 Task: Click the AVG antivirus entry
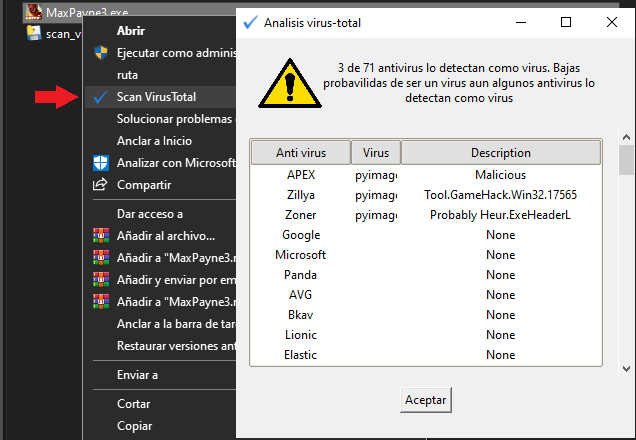pos(301,295)
